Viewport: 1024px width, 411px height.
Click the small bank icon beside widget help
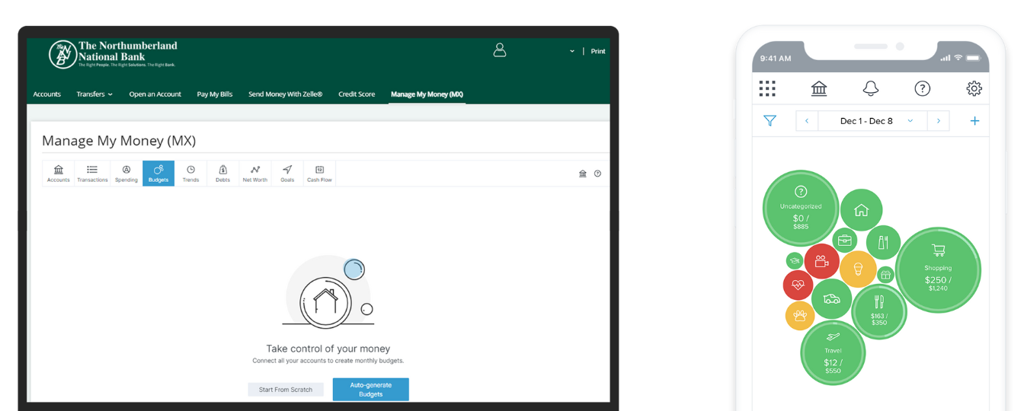click(x=583, y=174)
